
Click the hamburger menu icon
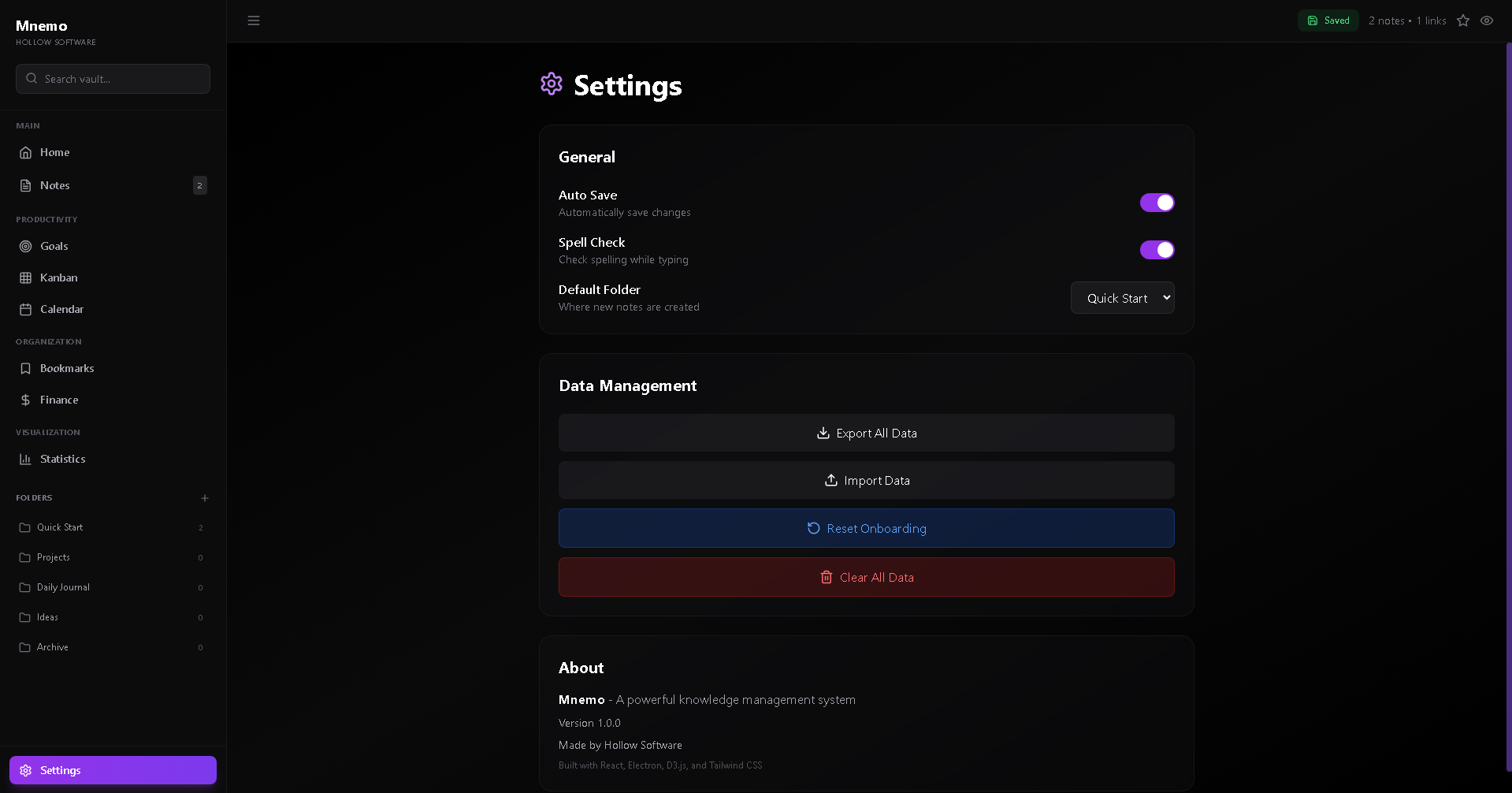click(x=254, y=20)
